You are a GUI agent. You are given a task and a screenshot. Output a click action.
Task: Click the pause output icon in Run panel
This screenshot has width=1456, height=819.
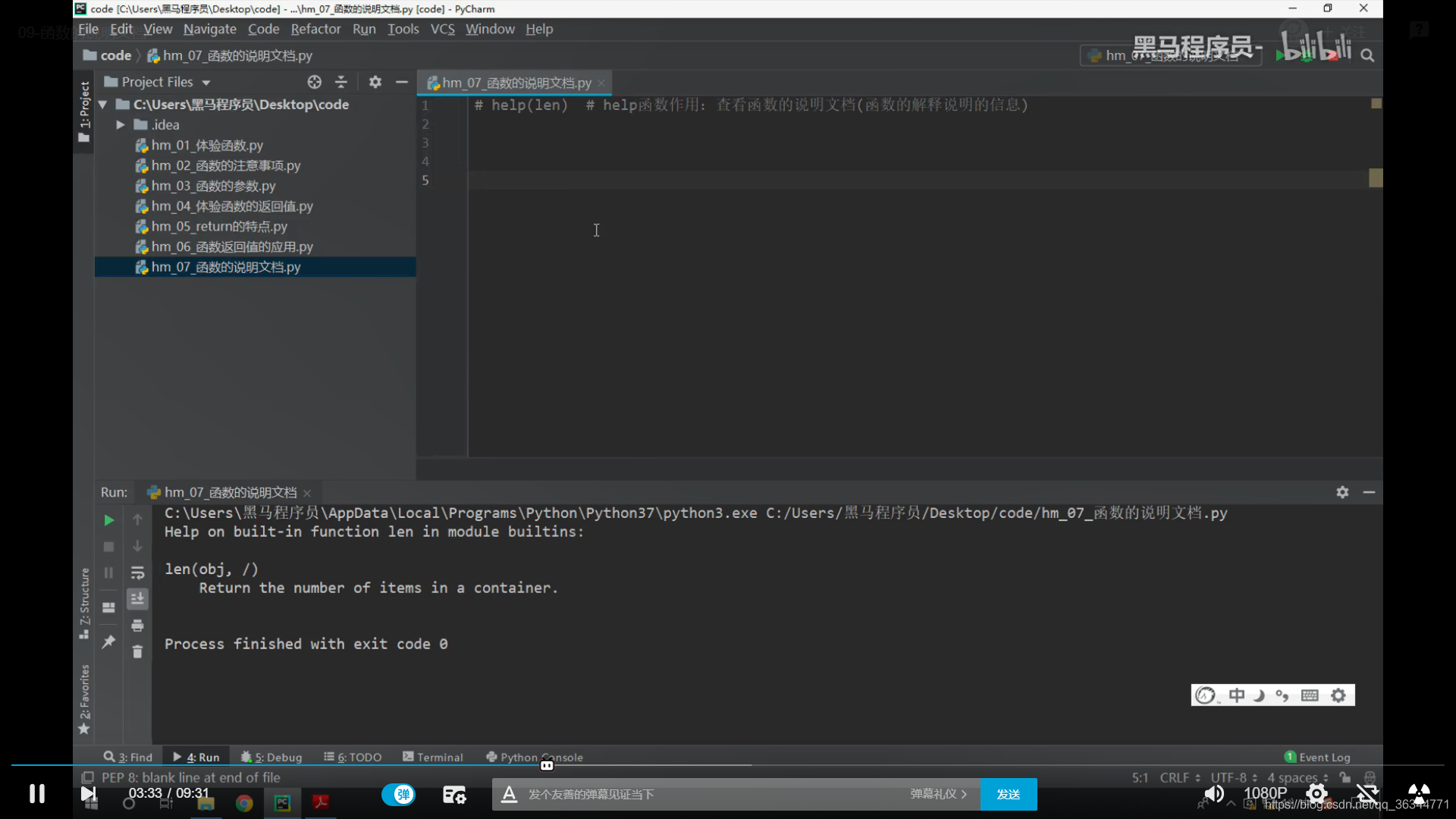108,573
